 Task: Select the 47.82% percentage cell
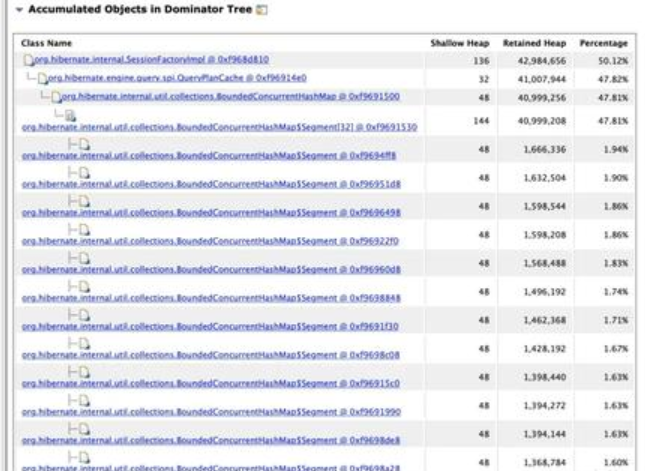point(613,79)
